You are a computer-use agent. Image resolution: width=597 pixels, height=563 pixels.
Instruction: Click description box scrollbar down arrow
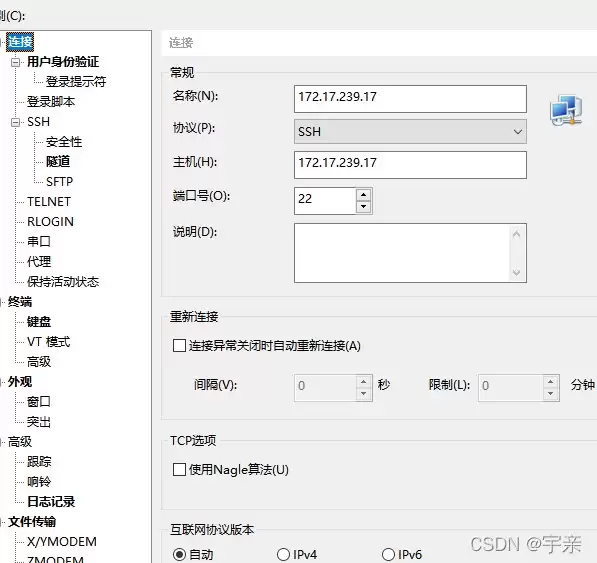(516, 272)
